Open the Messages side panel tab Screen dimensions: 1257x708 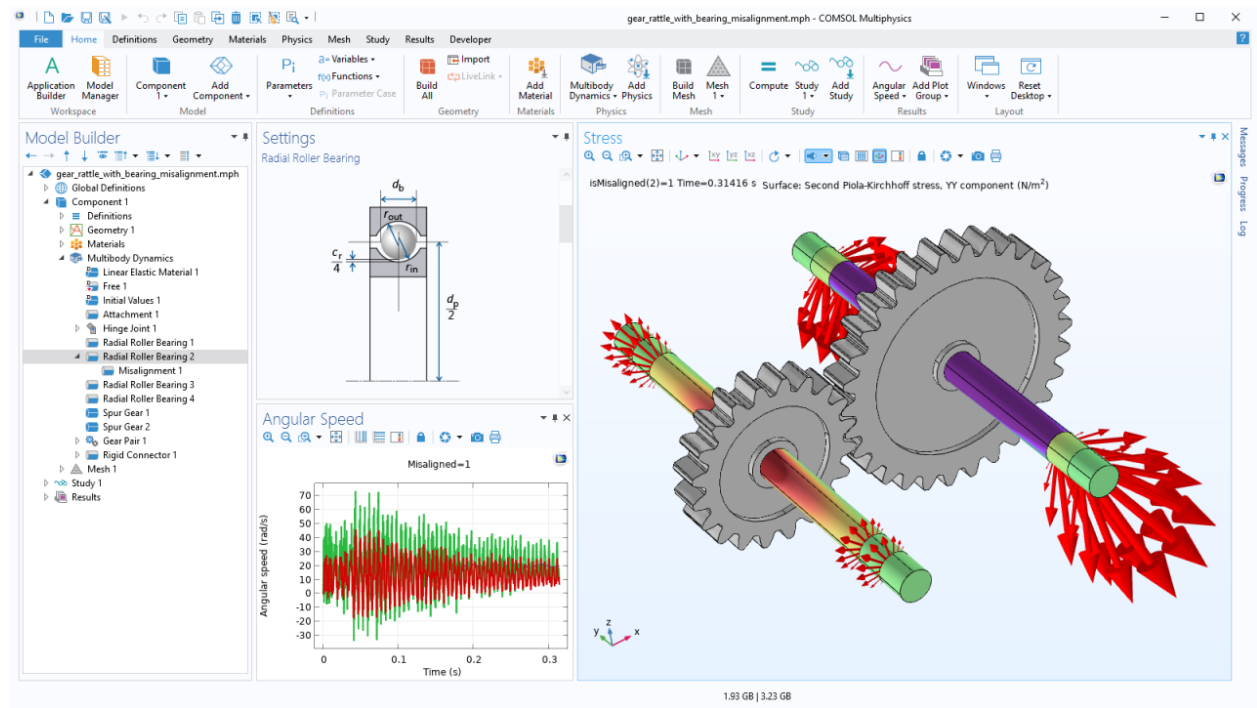pos(1243,147)
